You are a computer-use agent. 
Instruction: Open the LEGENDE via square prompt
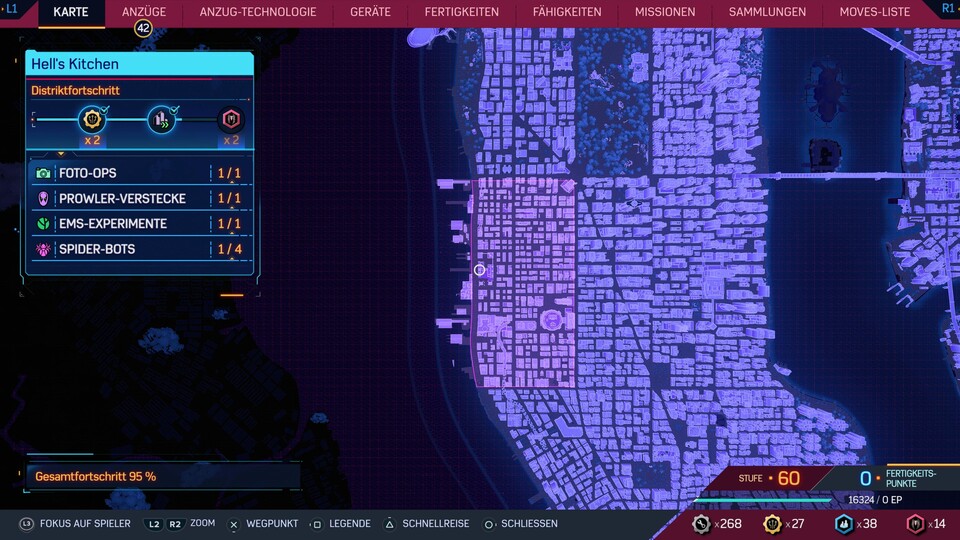point(341,524)
